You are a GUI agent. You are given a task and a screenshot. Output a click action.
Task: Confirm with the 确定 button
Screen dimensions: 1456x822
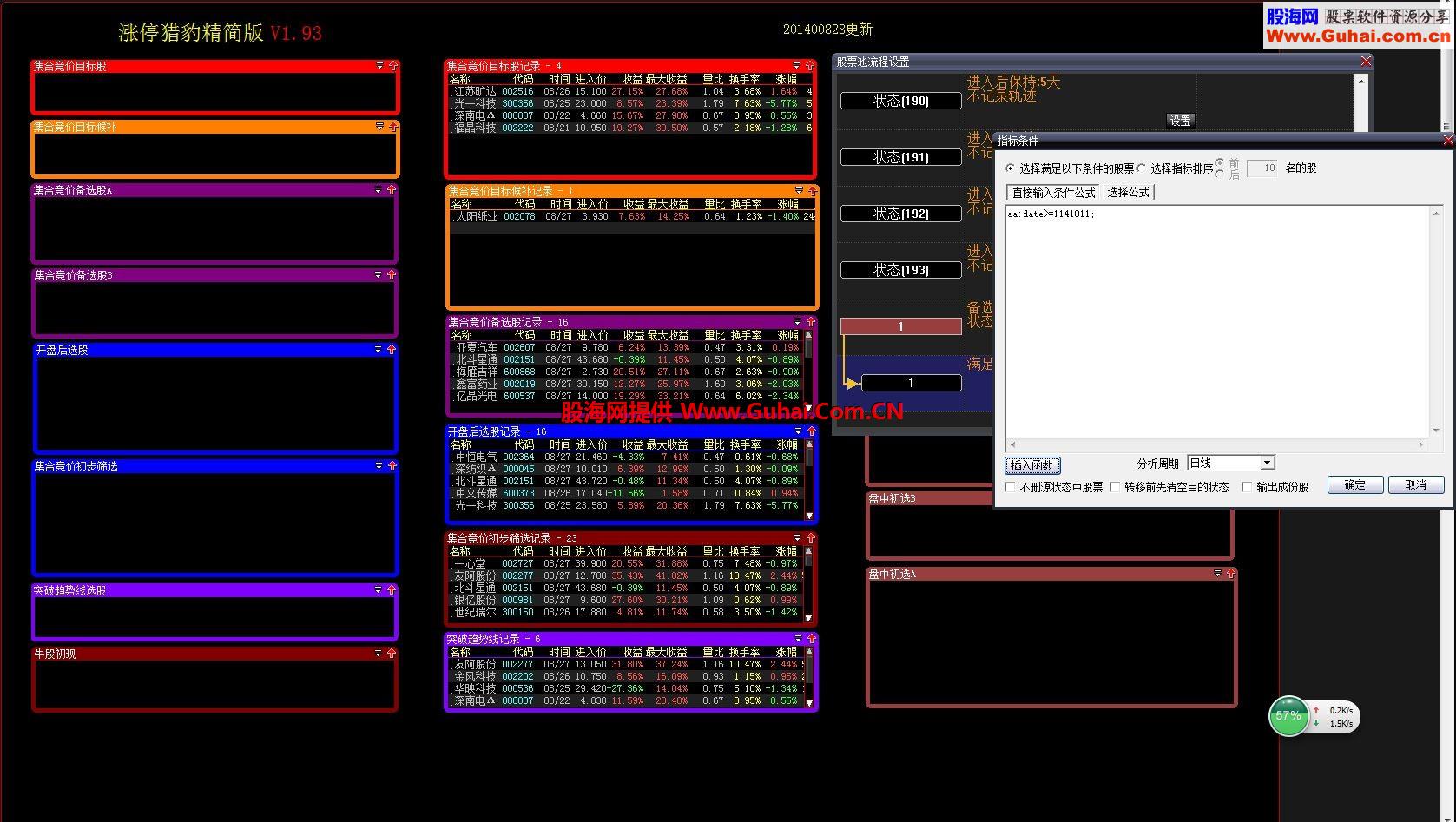tap(1355, 485)
